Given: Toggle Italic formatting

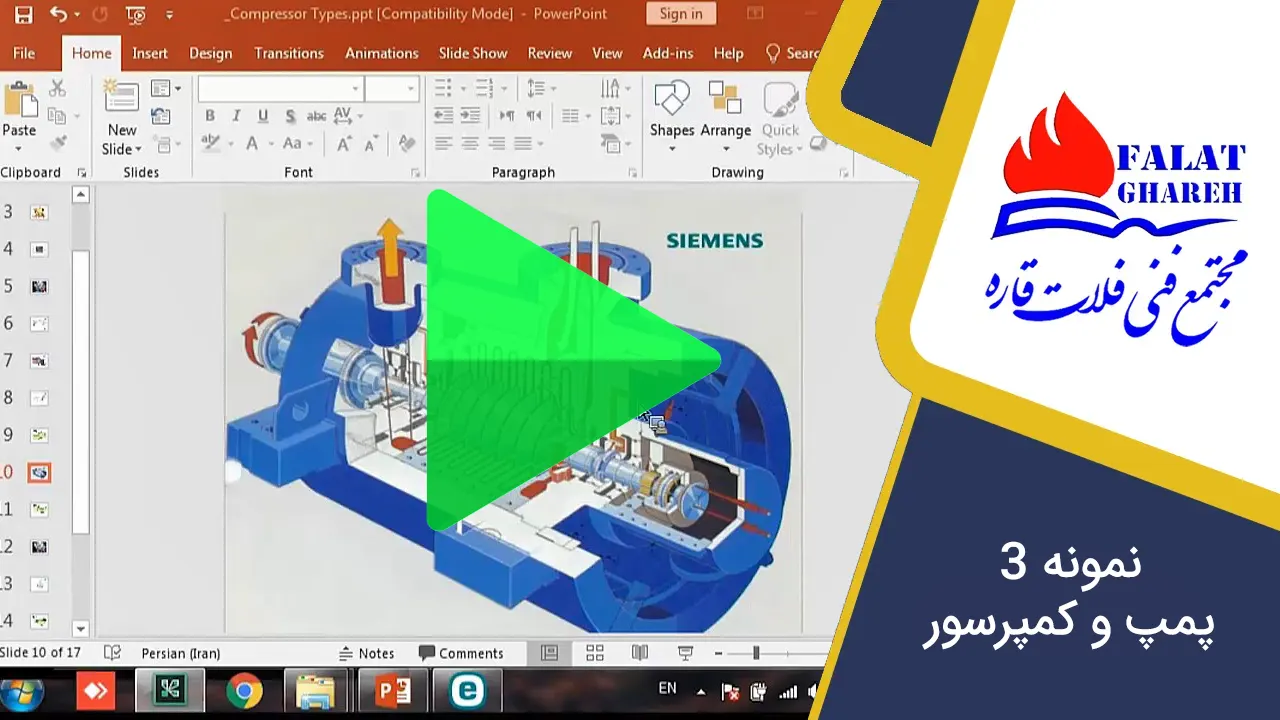Looking at the screenshot, I should pyautogui.click(x=236, y=116).
